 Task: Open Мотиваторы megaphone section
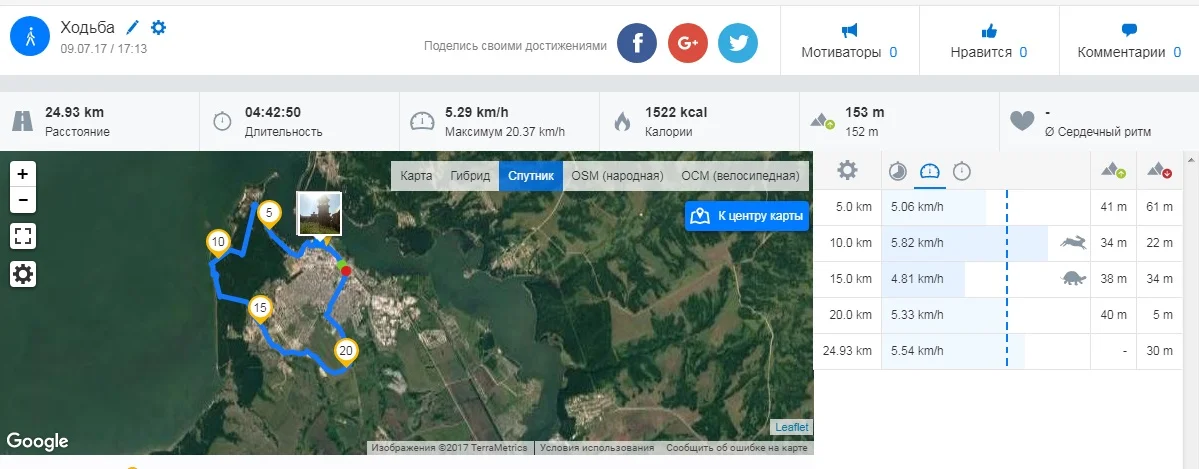[849, 41]
